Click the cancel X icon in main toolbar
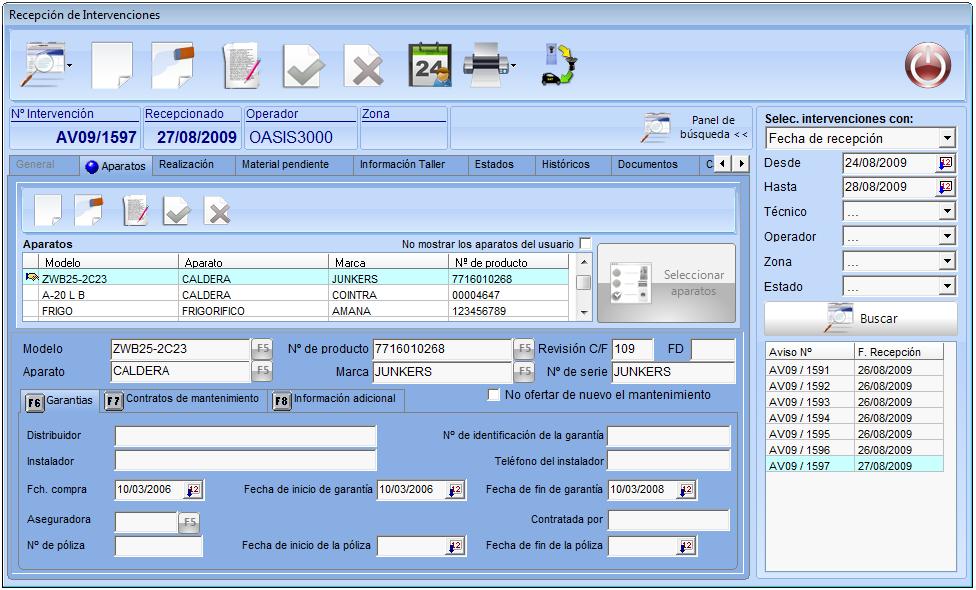 pos(364,65)
